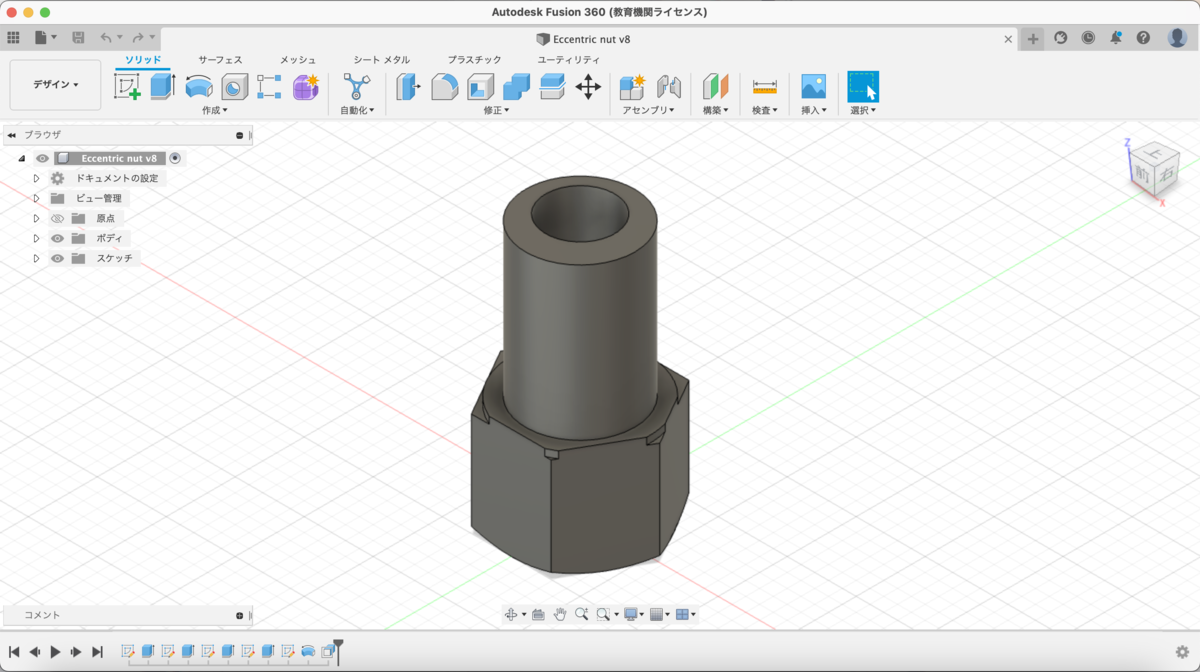
Task: Activate the Select tool
Action: pyautogui.click(x=863, y=87)
